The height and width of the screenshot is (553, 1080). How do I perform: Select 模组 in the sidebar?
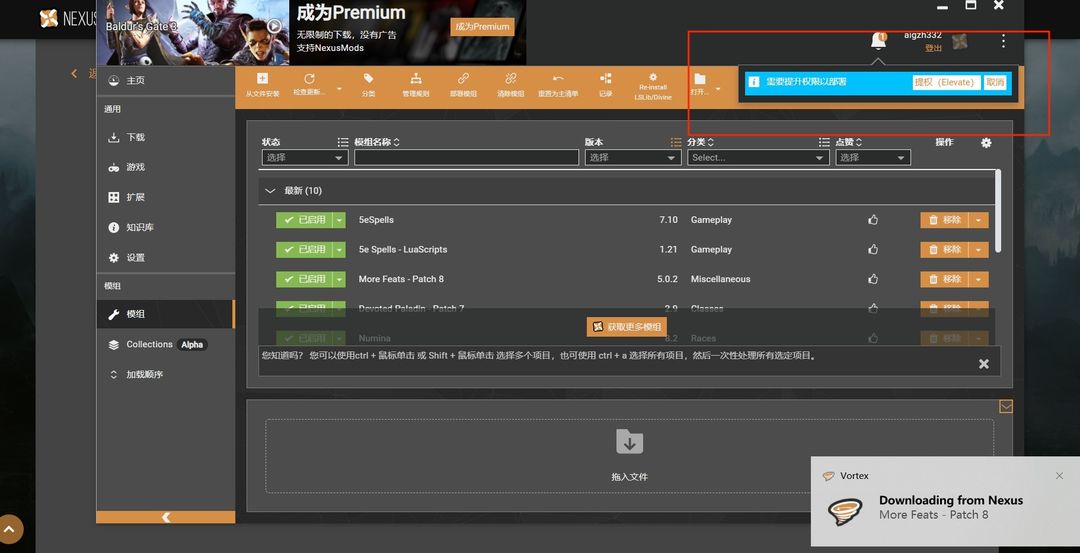pos(165,314)
